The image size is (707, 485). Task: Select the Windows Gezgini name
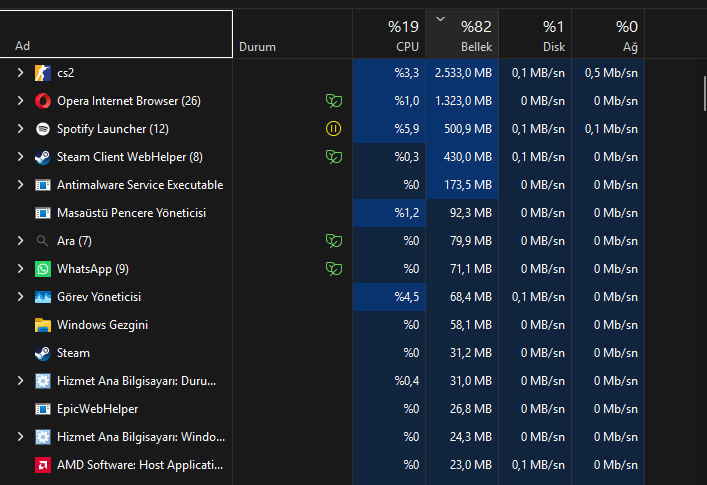(102, 325)
